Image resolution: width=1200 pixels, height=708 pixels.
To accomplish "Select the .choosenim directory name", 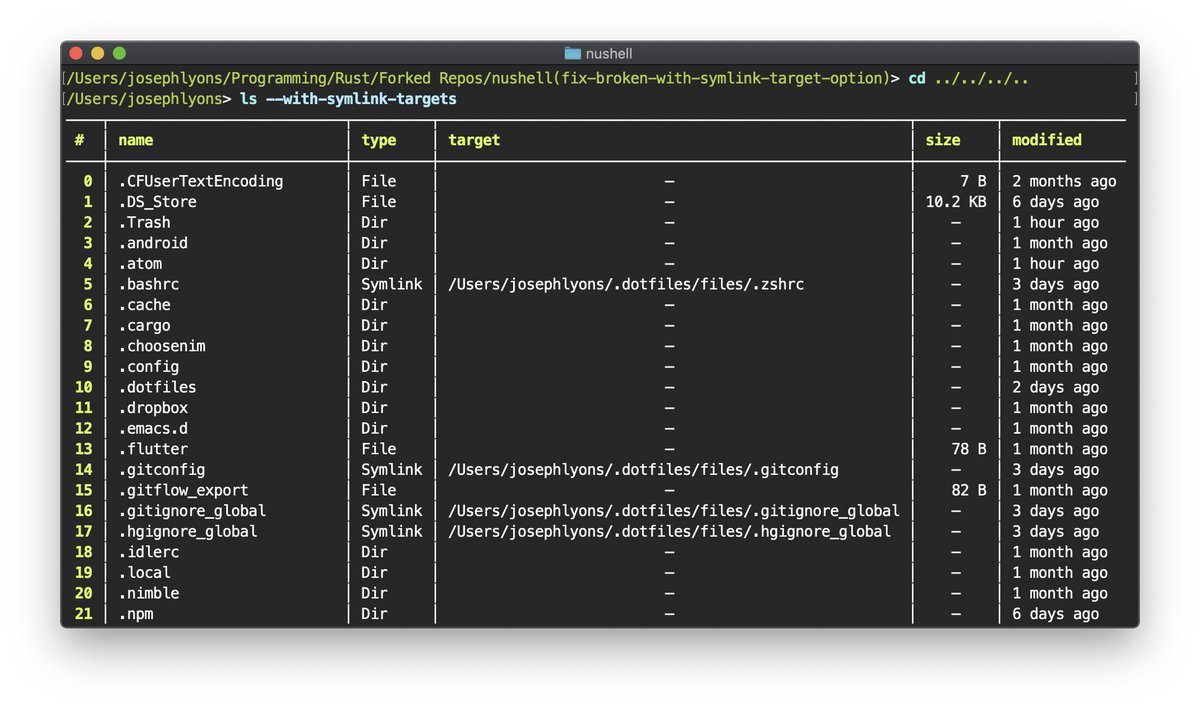I will tap(162, 346).
